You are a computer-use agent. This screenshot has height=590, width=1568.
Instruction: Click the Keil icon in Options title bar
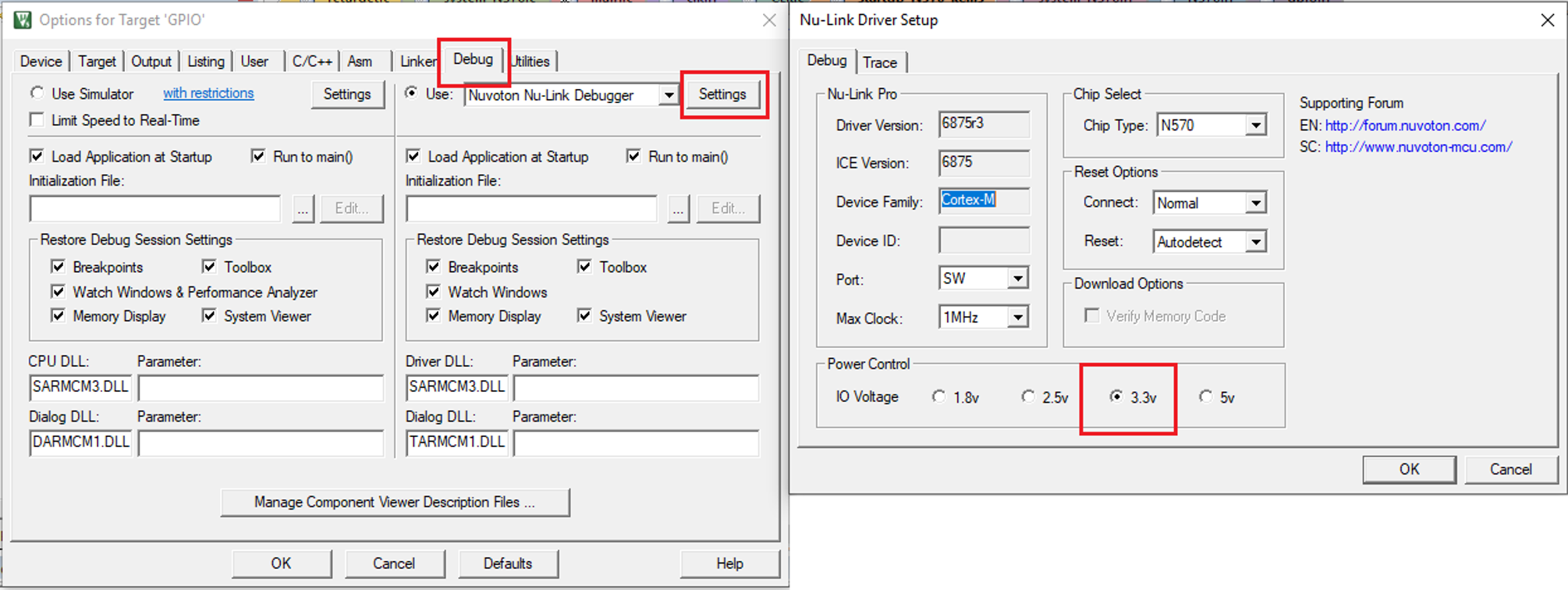(x=23, y=20)
